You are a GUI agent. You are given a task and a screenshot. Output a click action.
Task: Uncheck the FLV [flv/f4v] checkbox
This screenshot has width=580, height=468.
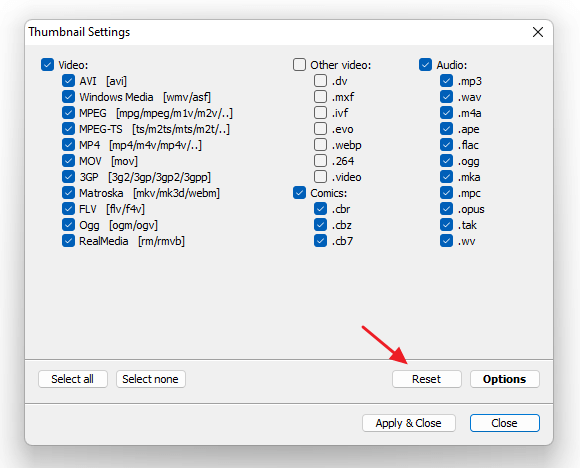68,209
